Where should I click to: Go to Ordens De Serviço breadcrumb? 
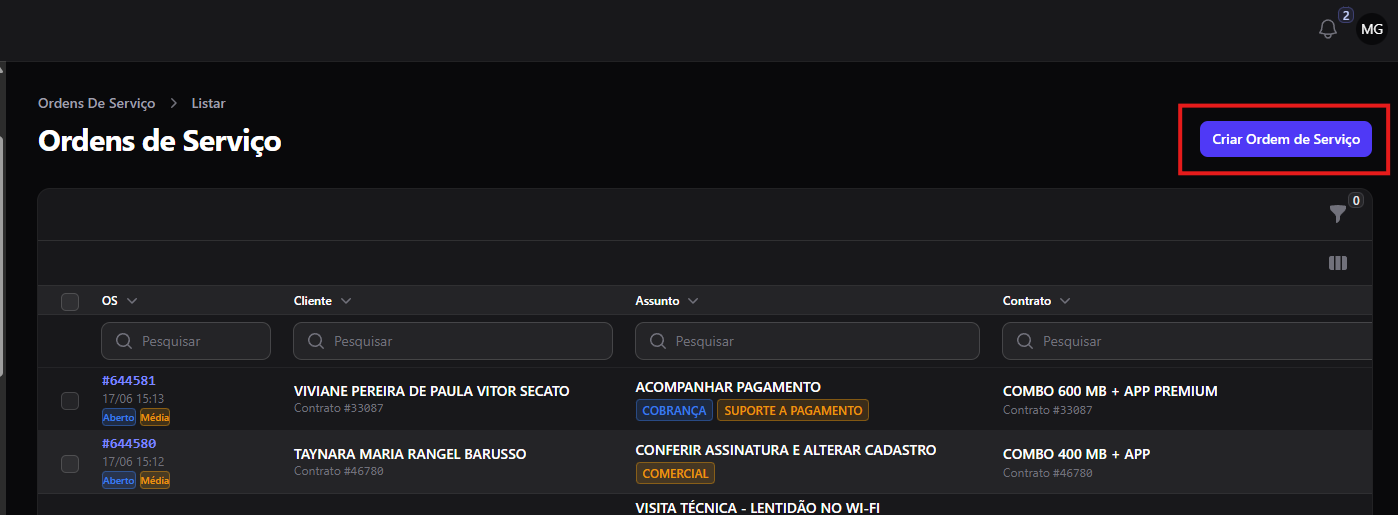pos(97,103)
